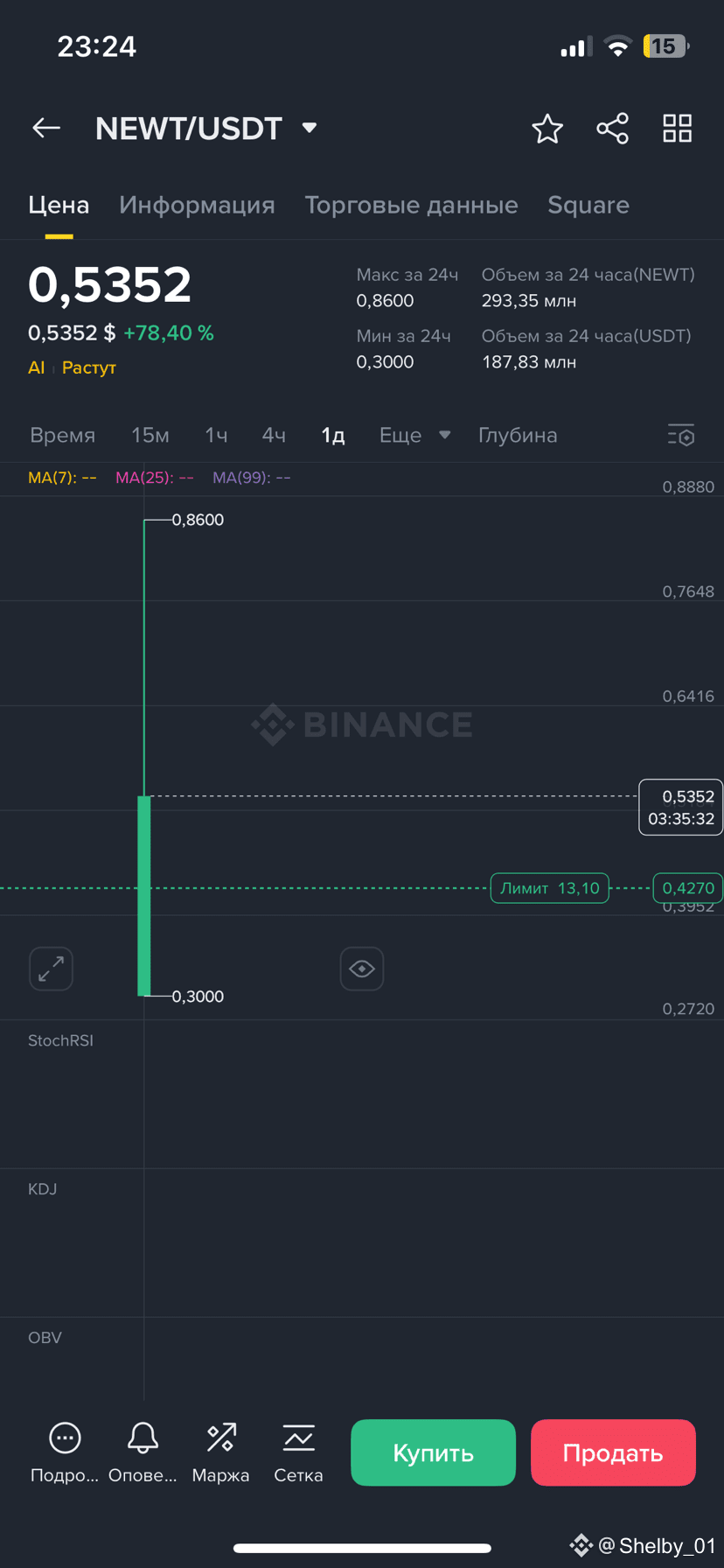Select the 1д interval
This screenshot has height=1568, width=724.
[333, 435]
